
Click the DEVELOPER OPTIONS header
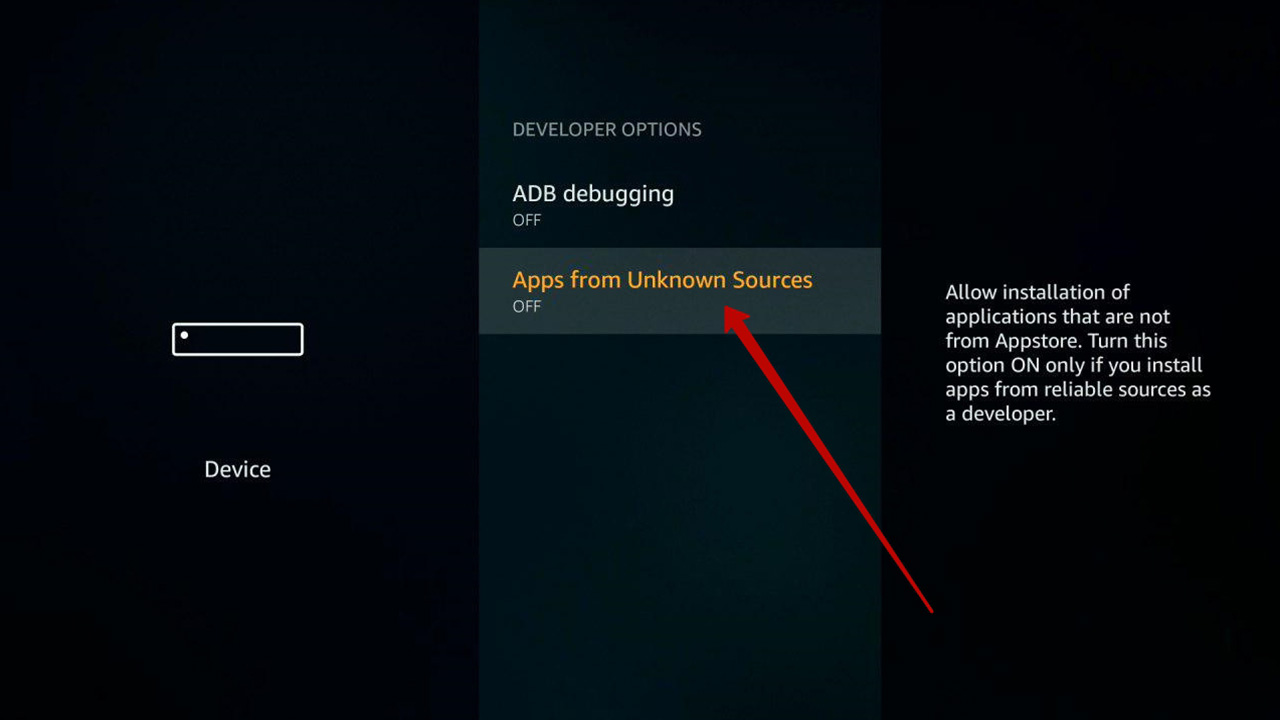click(x=607, y=129)
